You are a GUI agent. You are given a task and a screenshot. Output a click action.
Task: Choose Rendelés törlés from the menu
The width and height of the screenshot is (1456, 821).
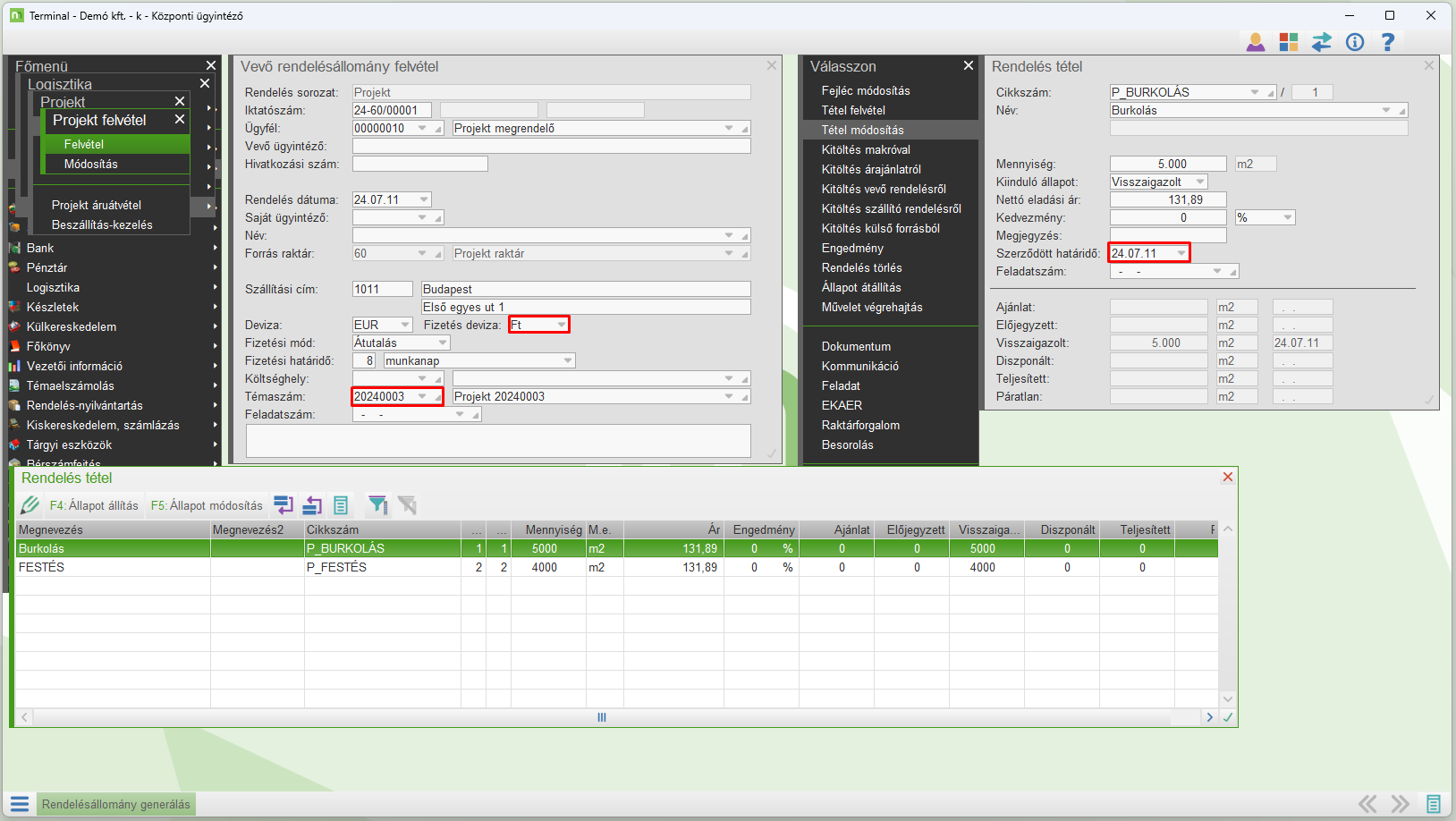tap(861, 267)
